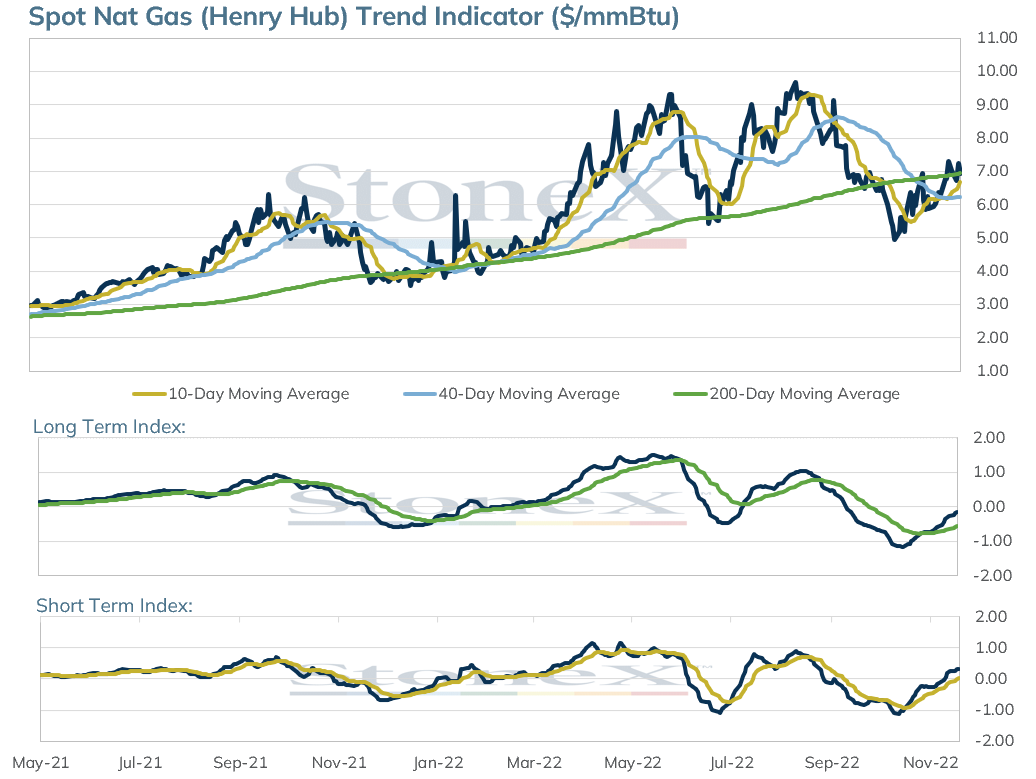Click the '-2.00' value on Long Term Index axis
The image size is (1036, 779).
click(x=992, y=575)
